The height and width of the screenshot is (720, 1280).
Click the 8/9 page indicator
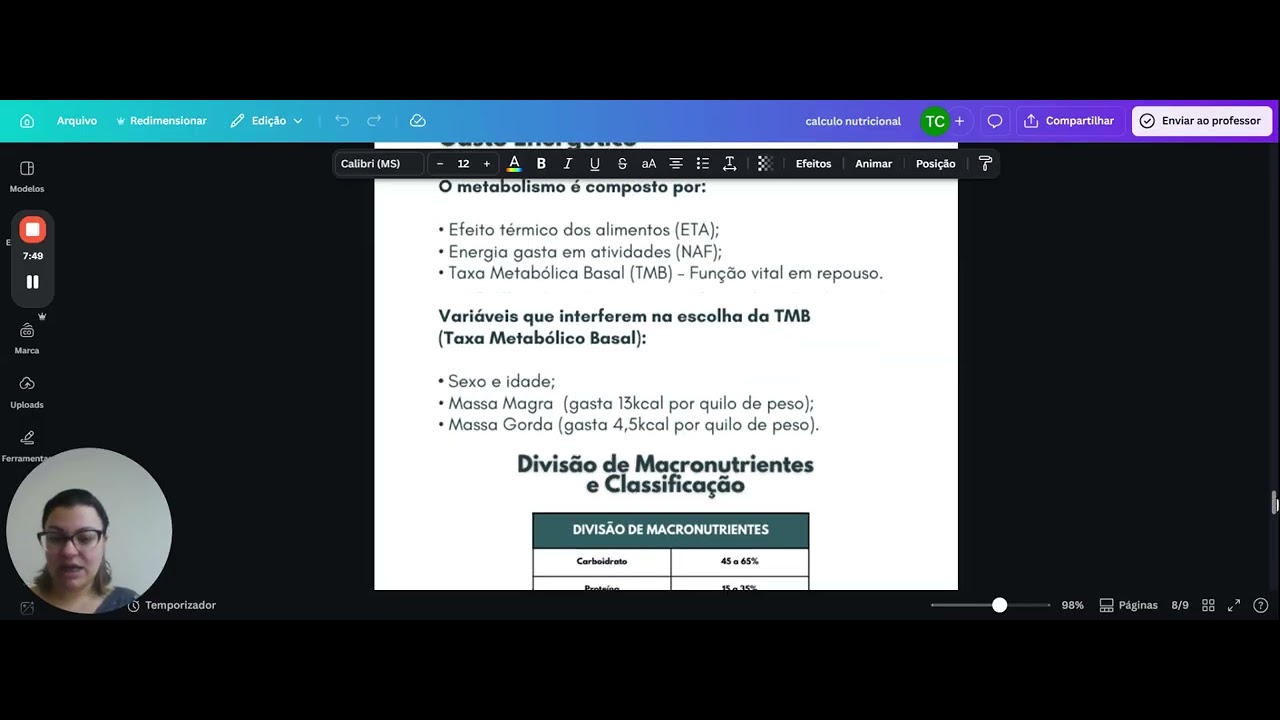(x=1180, y=606)
